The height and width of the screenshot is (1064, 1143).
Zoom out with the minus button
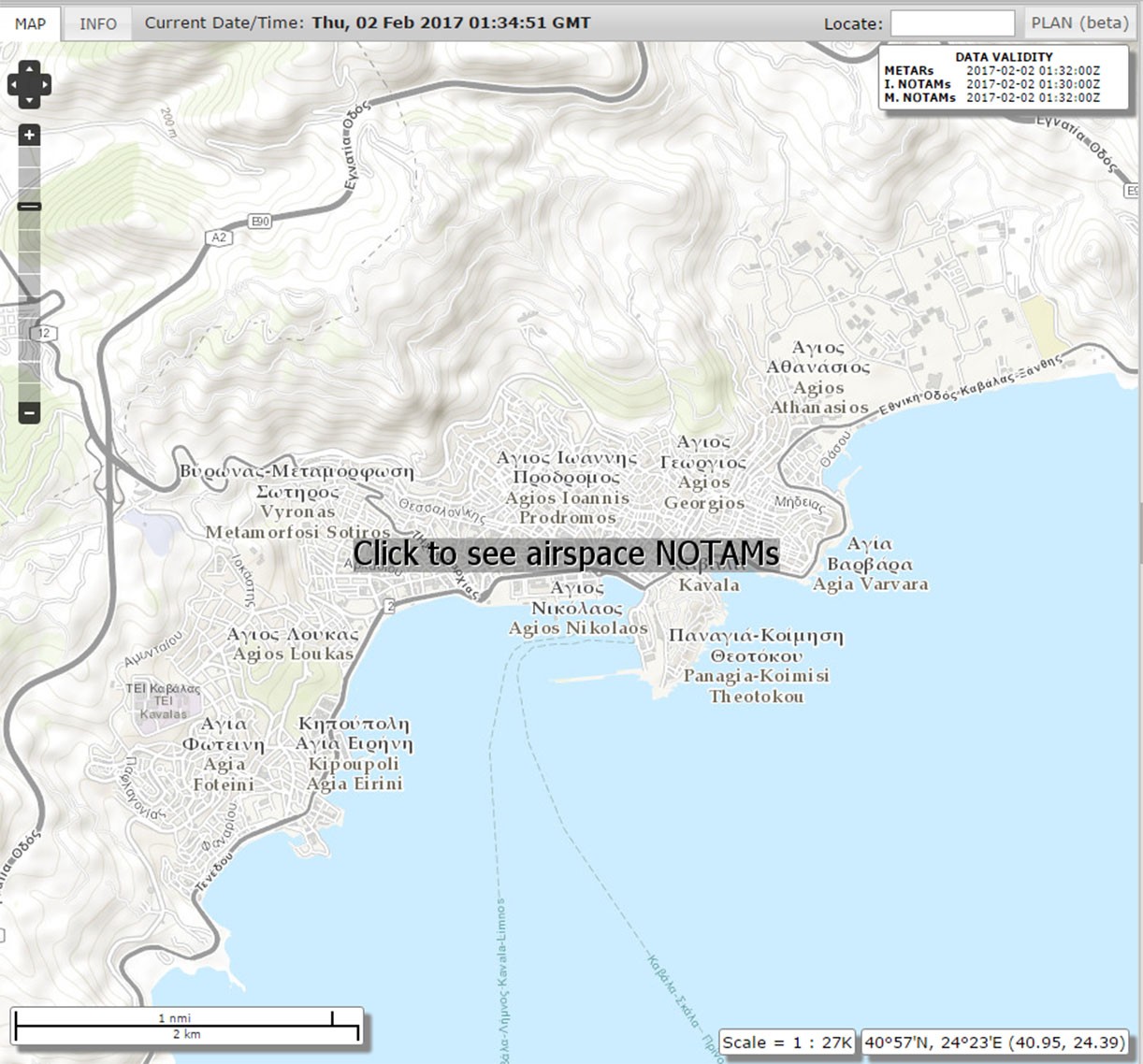pos(30,412)
